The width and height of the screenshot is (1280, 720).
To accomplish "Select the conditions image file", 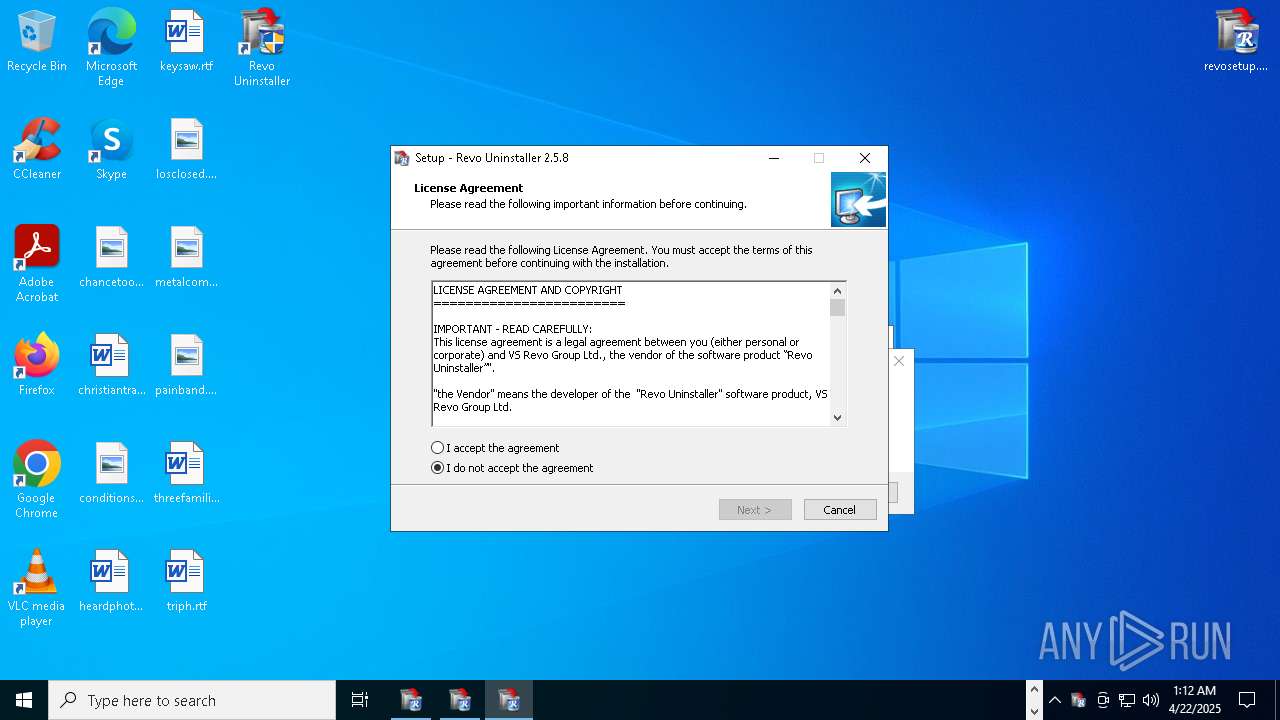I will point(111,474).
